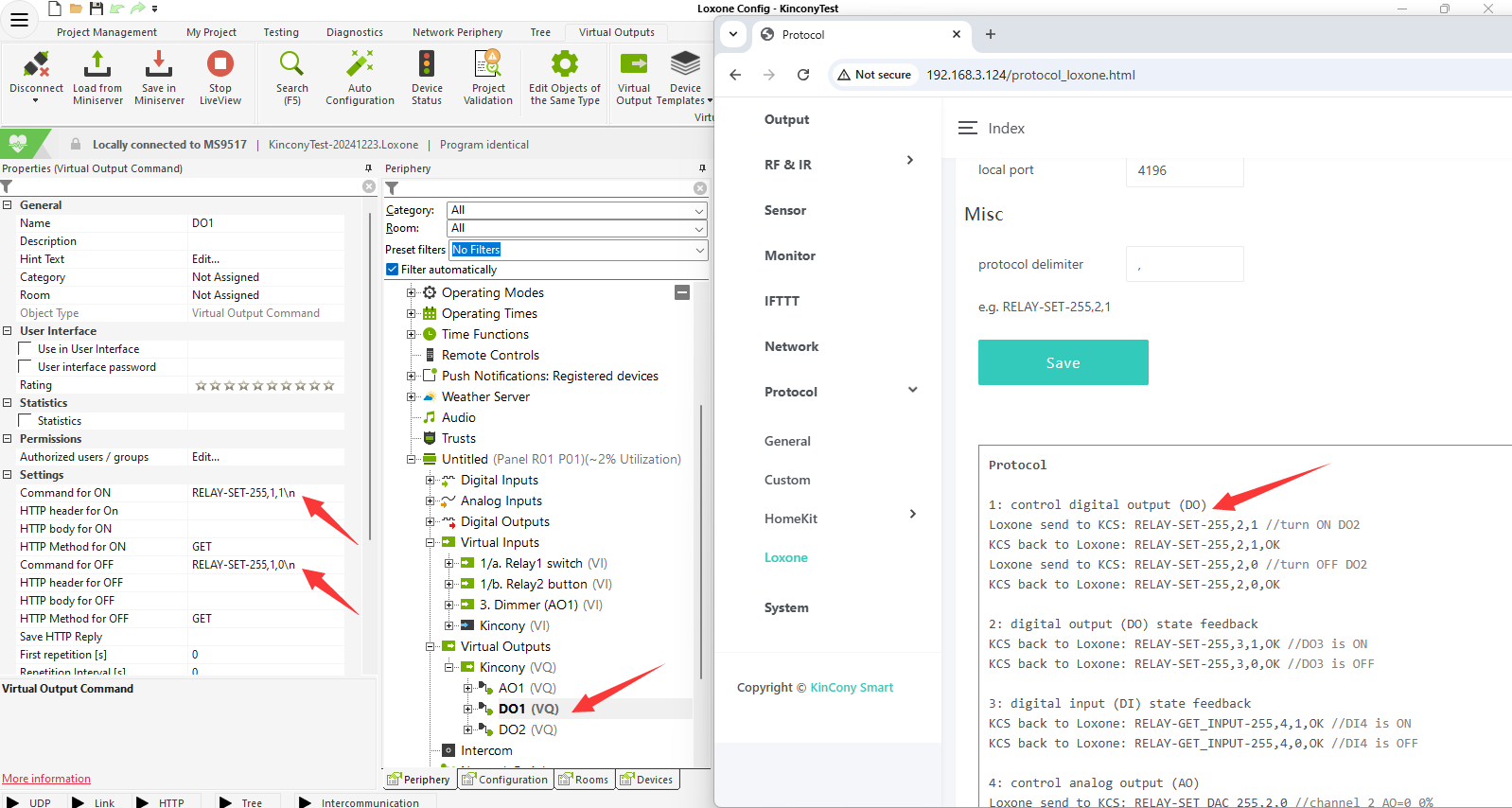Image resolution: width=1512 pixels, height=808 pixels.
Task: Click Edit Objects of the Same Type
Action: (x=565, y=65)
